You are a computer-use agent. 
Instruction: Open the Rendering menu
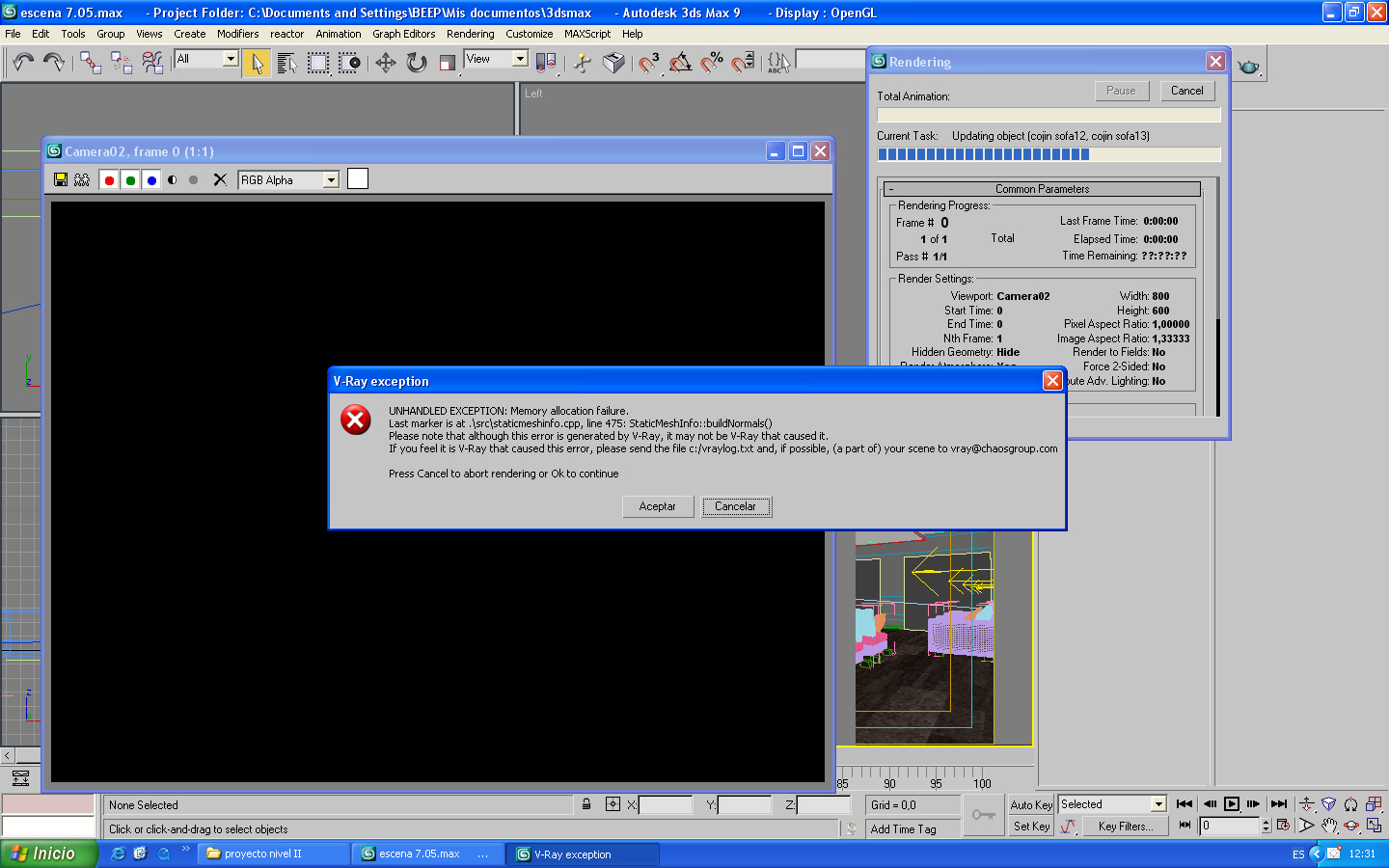click(470, 34)
